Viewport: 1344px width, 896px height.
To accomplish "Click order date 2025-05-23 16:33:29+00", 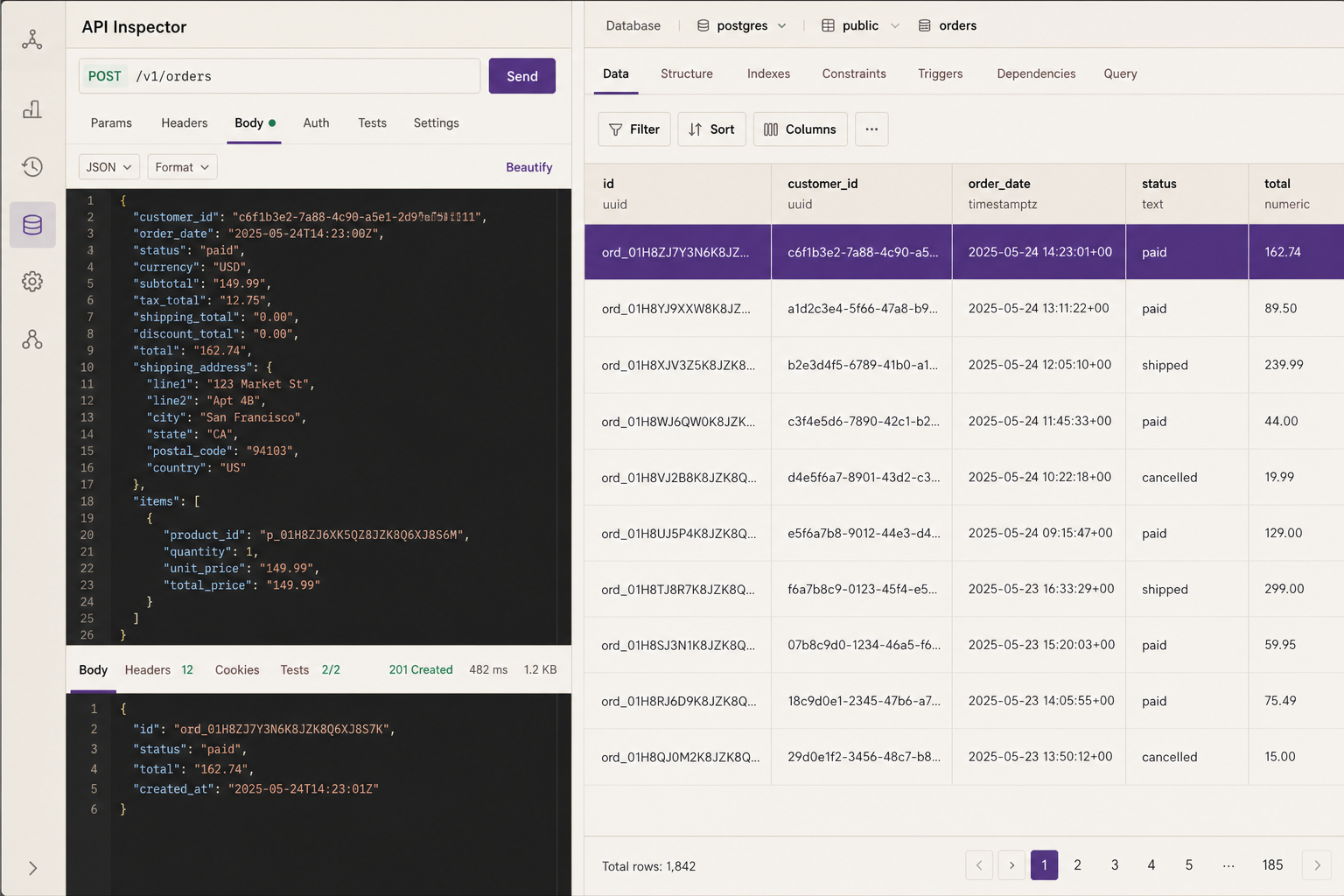I will click(x=1041, y=589).
